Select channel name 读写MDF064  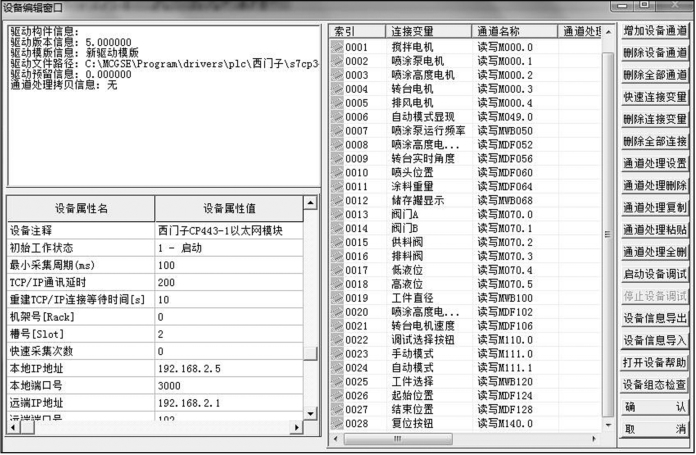point(505,186)
